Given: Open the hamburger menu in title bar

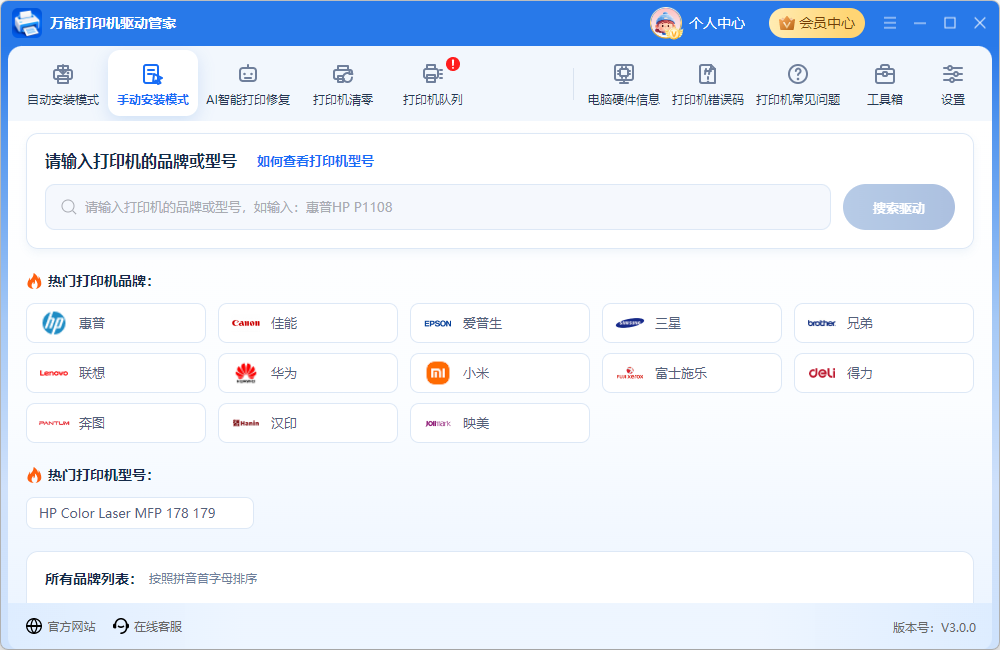Looking at the screenshot, I should (890, 23).
